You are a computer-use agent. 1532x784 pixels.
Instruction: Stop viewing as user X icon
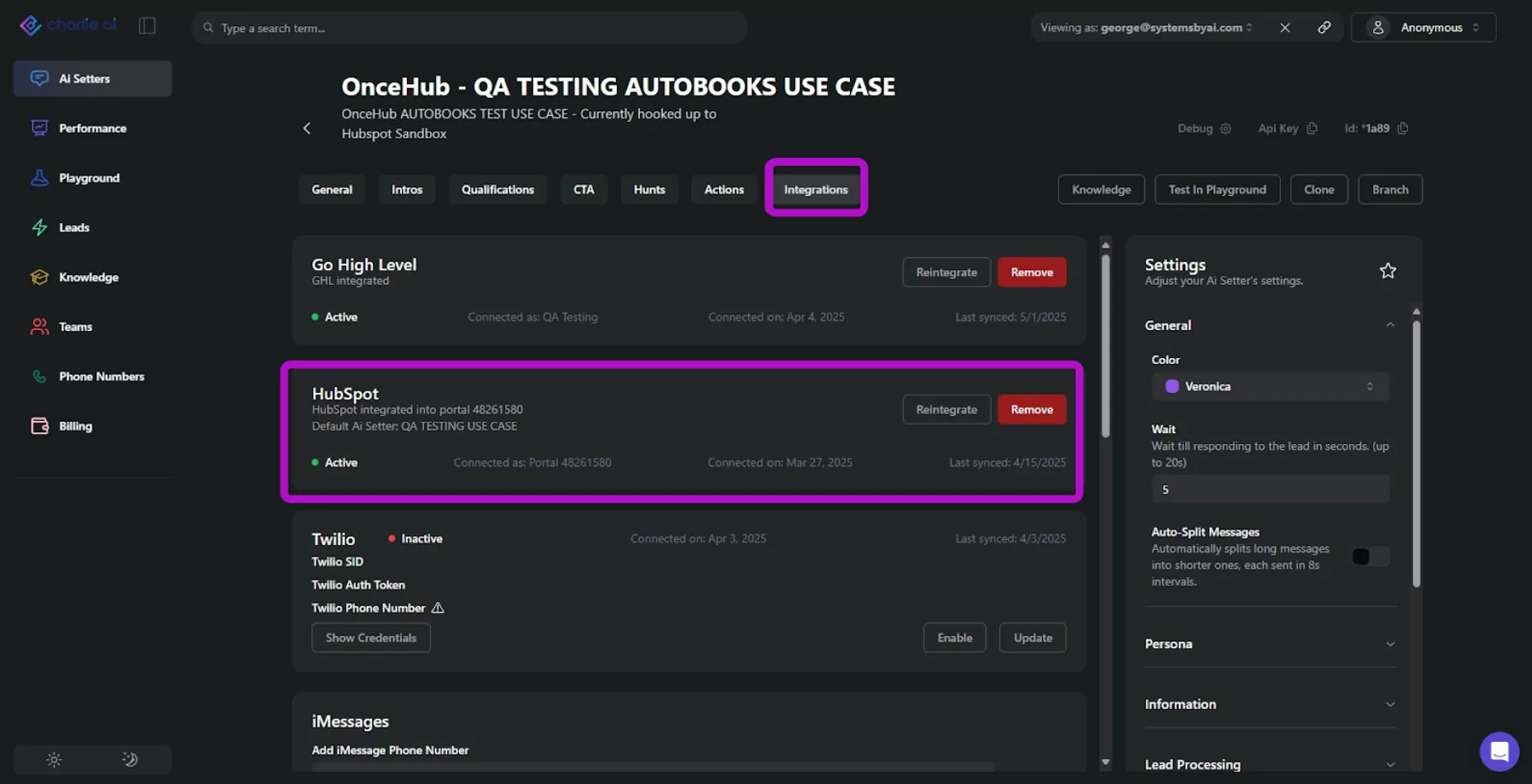[1285, 27]
